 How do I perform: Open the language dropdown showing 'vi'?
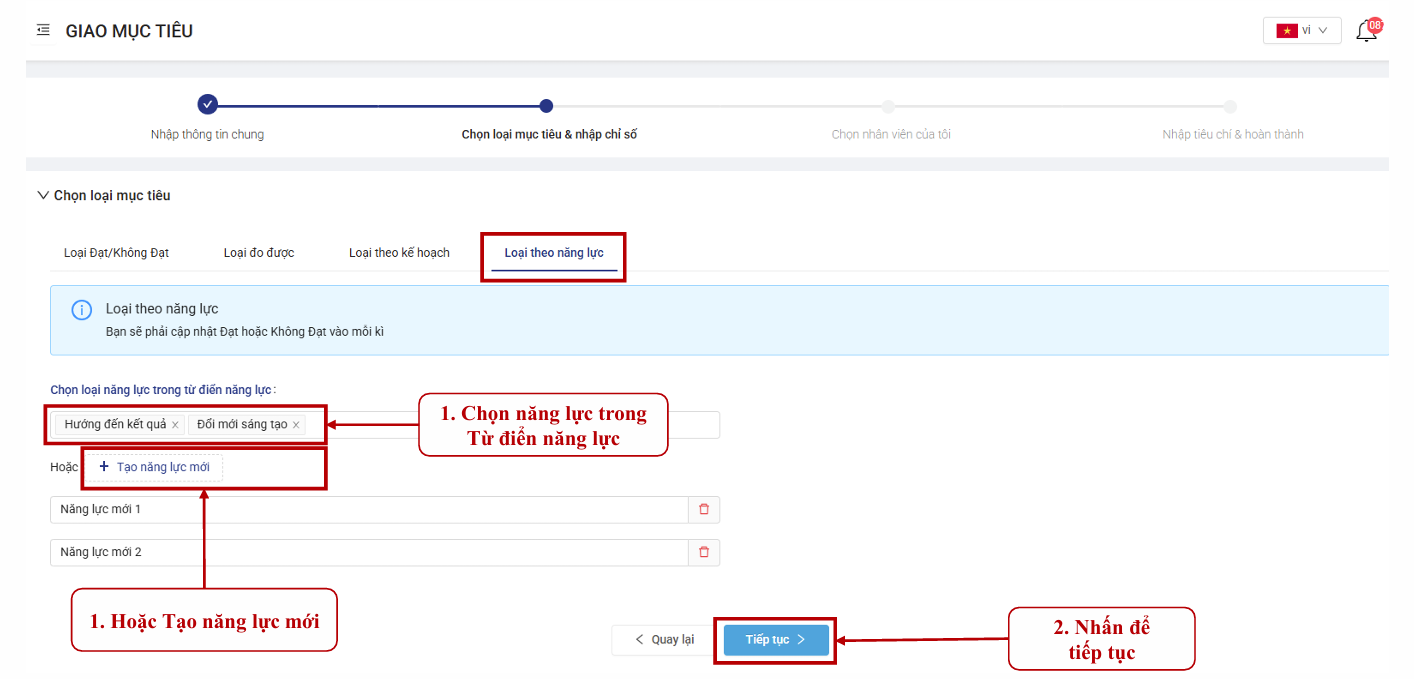tap(1301, 30)
